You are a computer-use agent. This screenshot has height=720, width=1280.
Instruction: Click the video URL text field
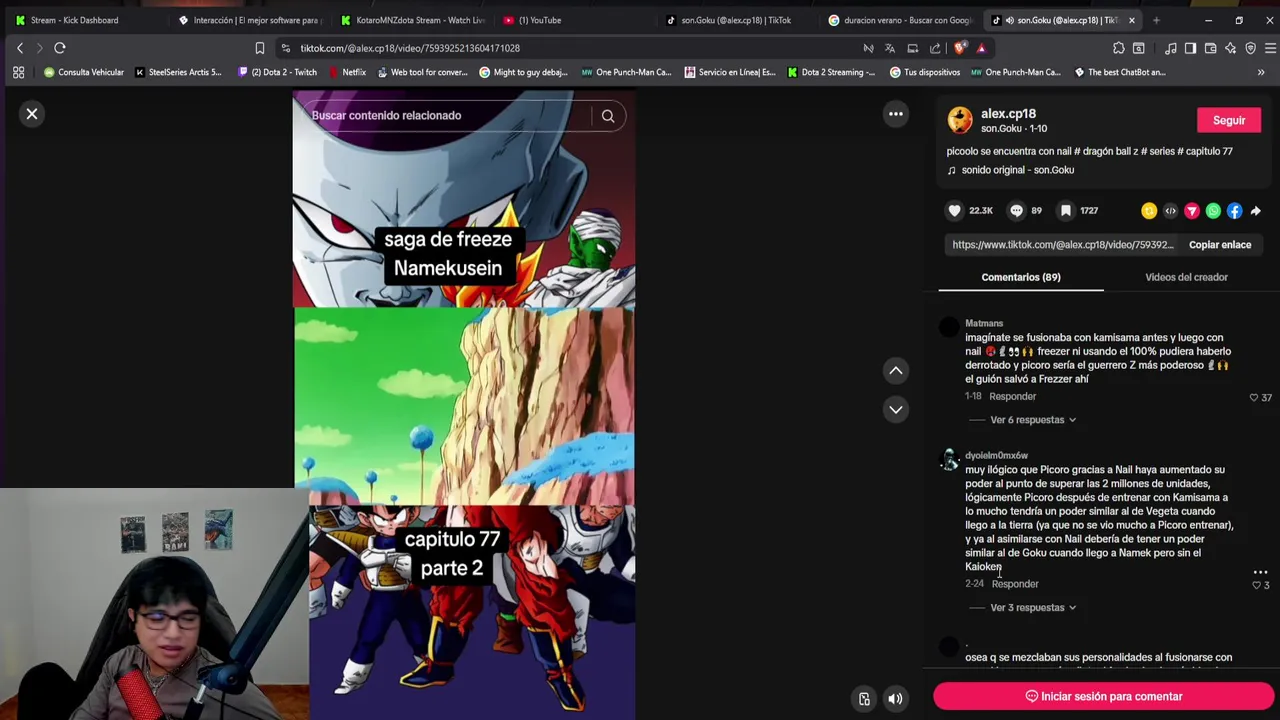[x=1063, y=245]
